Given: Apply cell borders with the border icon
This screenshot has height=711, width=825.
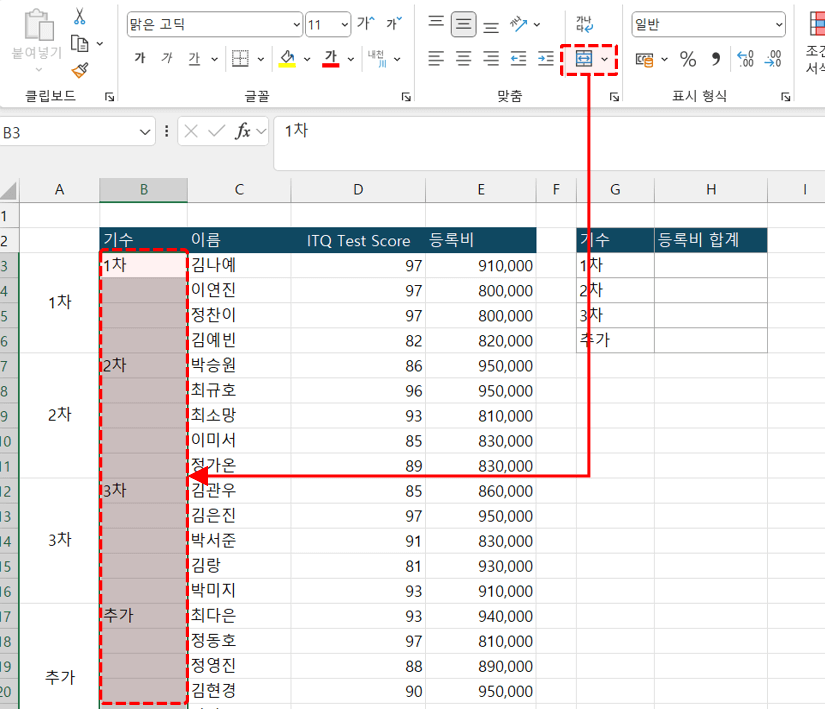Looking at the screenshot, I should (240, 58).
